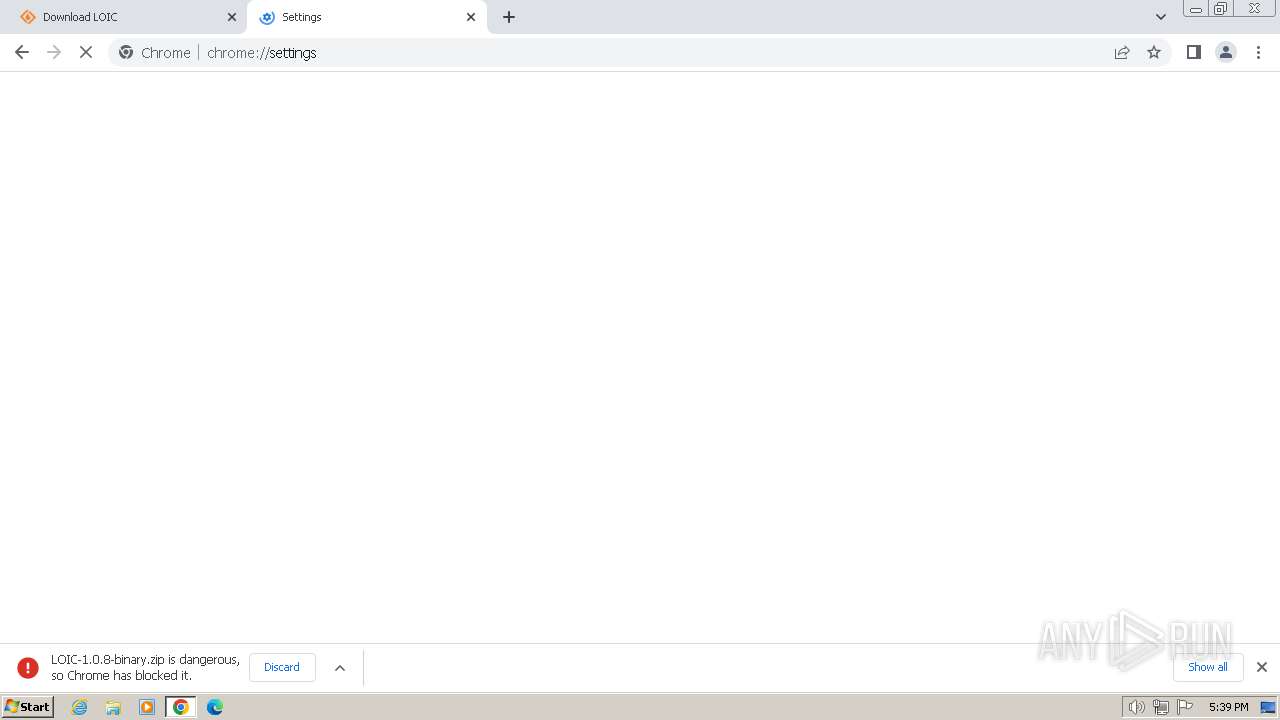The image size is (1280, 720).
Task: Open the Windows Start menu
Action: 27,707
